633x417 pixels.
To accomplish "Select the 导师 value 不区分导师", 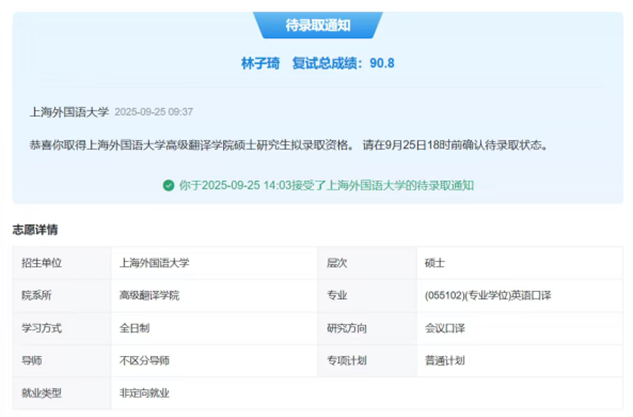I will tap(144, 360).
